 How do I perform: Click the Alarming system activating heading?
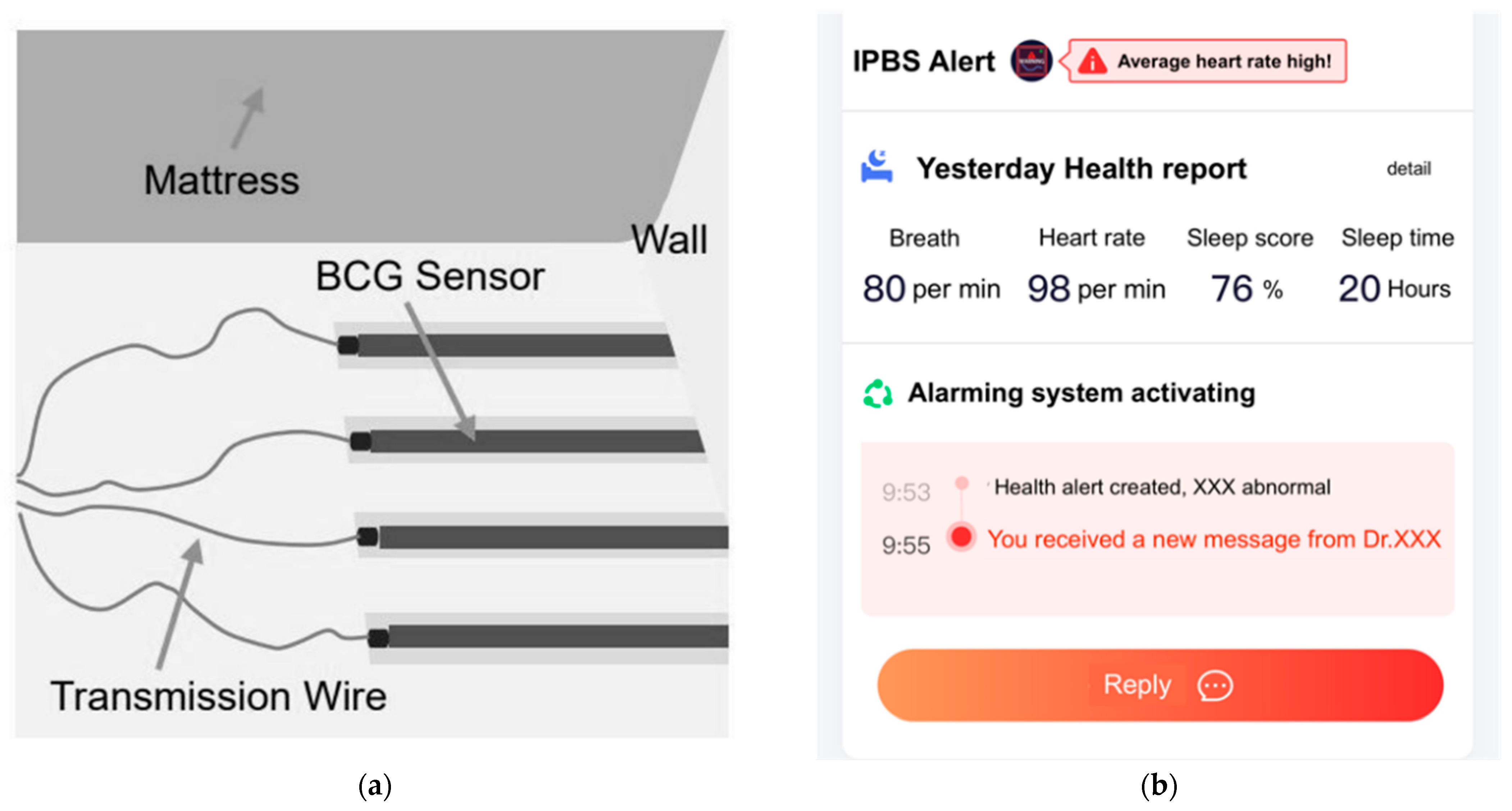coord(1081,393)
